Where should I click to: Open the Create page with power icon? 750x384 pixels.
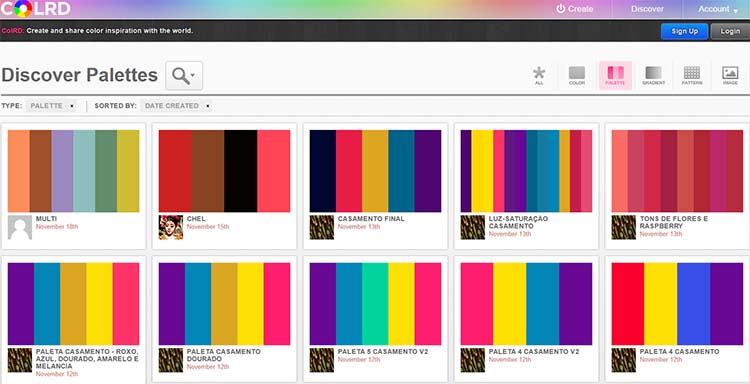click(574, 9)
